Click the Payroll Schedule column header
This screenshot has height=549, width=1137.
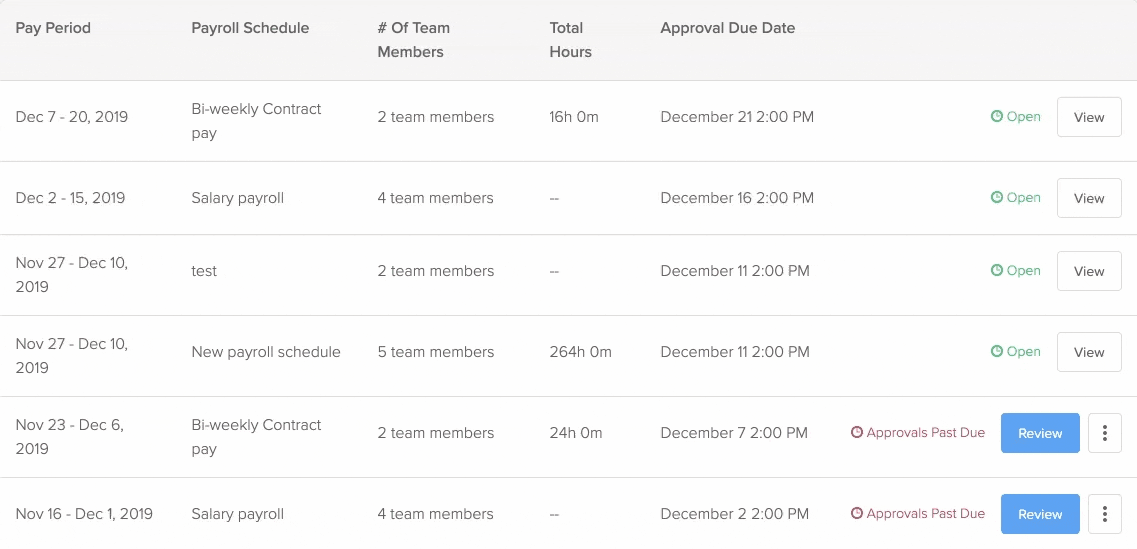click(250, 28)
